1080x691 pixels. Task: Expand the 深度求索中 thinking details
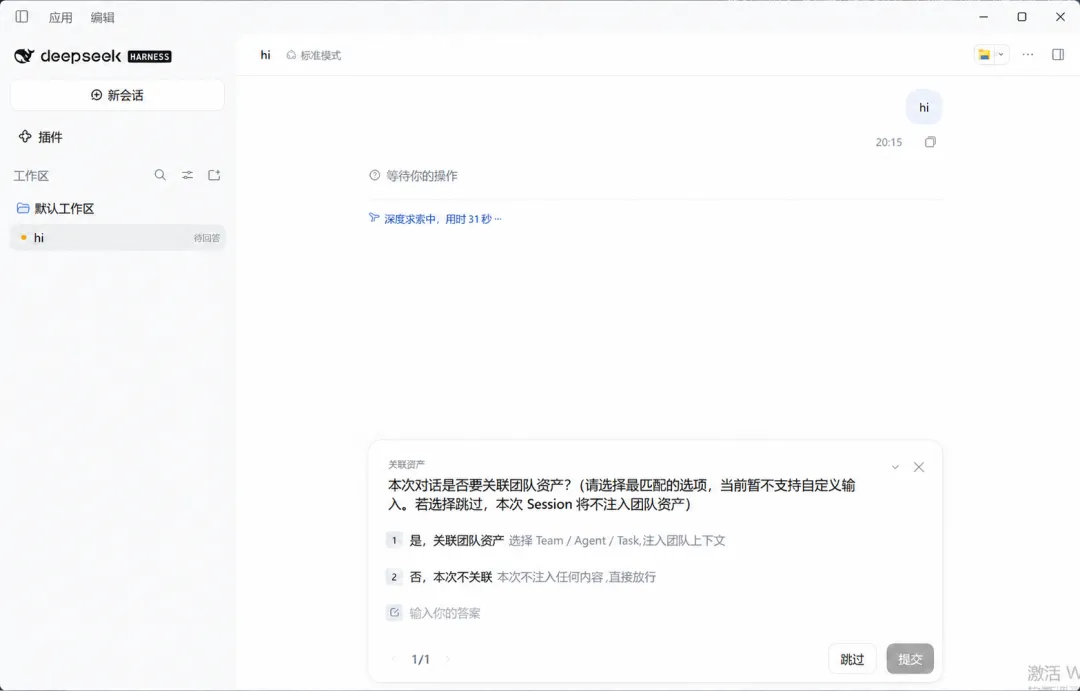point(435,219)
